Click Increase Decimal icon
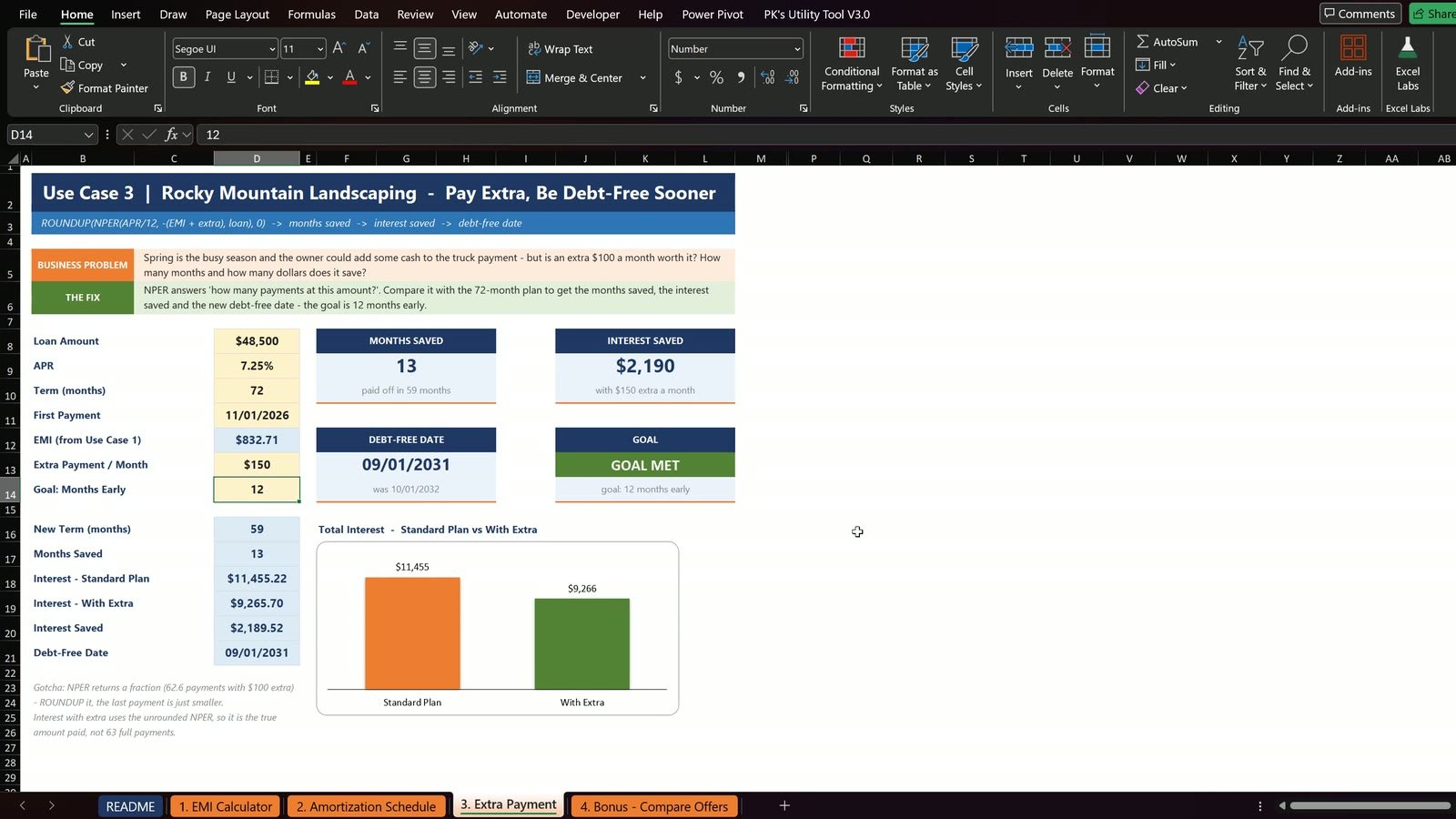The height and width of the screenshot is (819, 1456). (x=767, y=77)
